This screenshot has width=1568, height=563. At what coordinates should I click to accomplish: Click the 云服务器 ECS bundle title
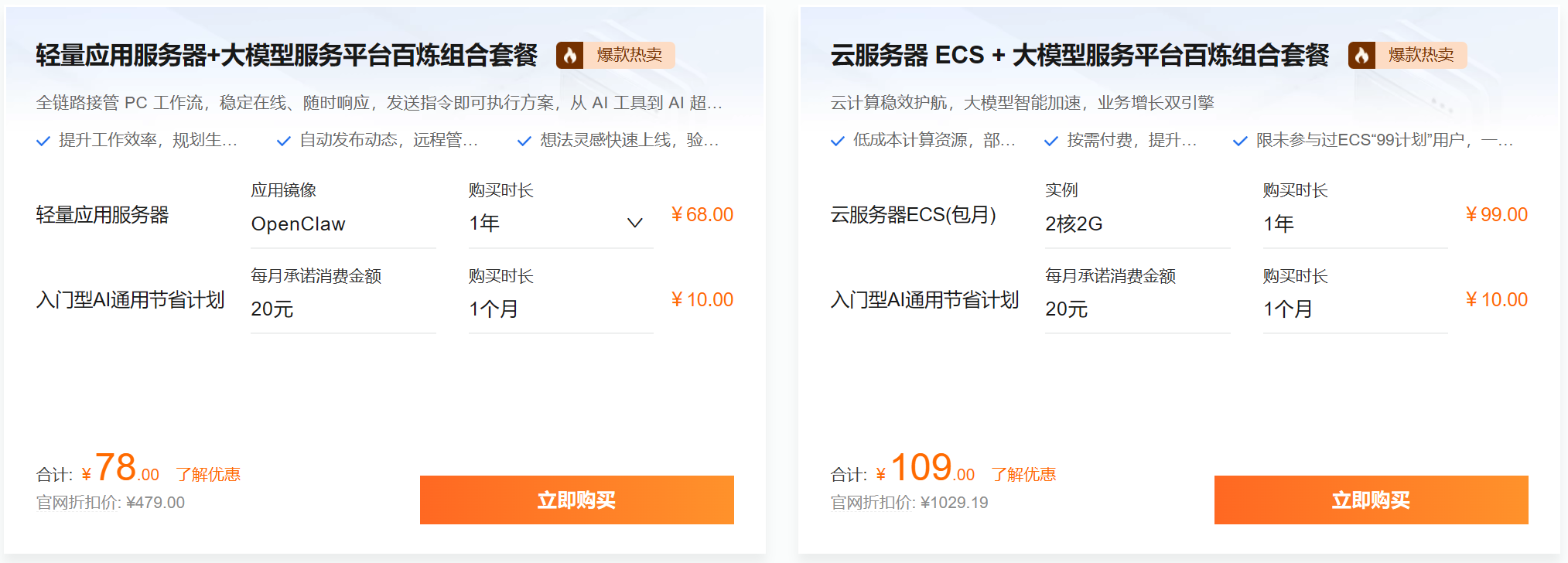(1079, 55)
